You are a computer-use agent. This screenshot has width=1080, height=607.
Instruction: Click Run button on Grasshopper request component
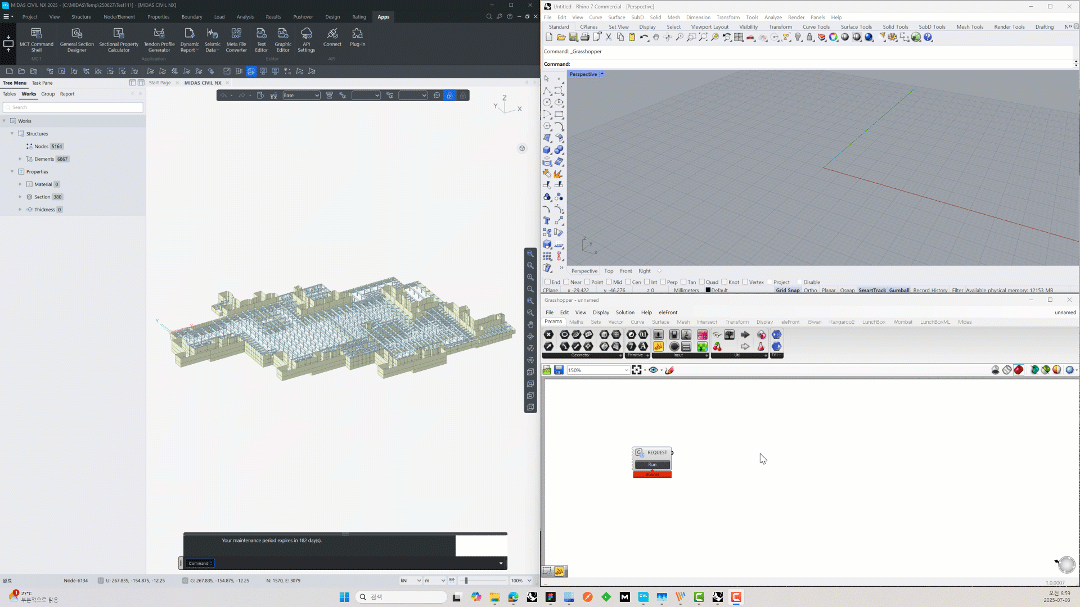(x=652, y=464)
